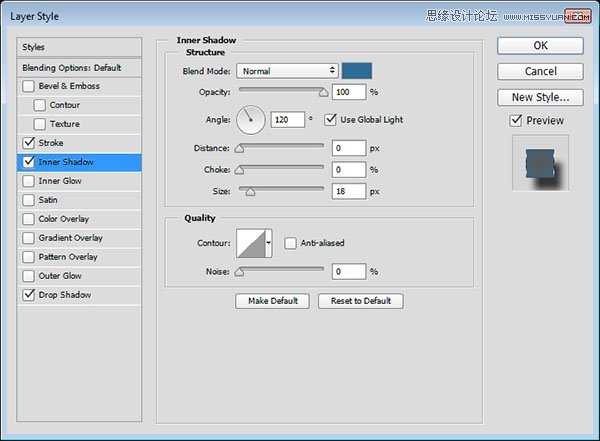Click the layer style preview thumbnail
The width and height of the screenshot is (600, 441).
click(x=540, y=163)
